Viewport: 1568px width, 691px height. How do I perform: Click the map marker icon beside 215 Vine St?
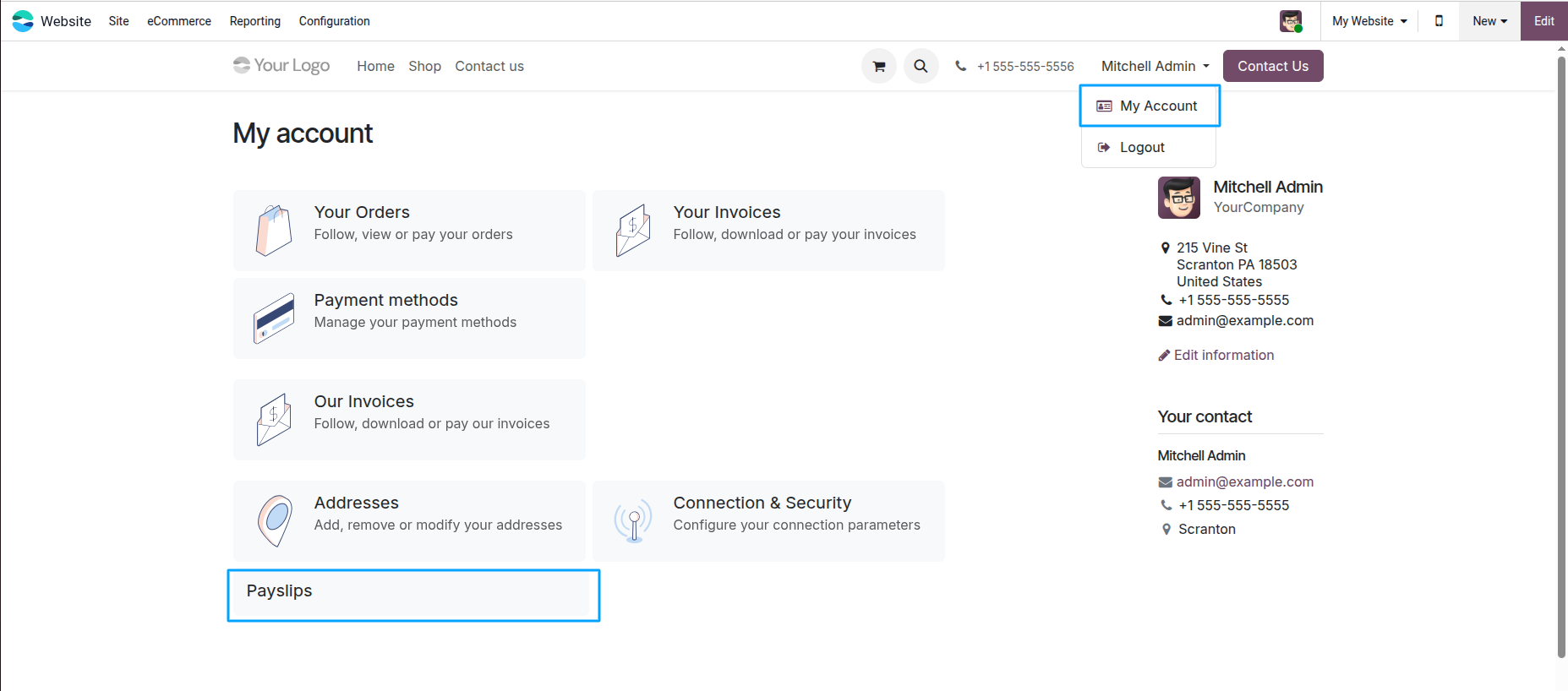click(x=1166, y=248)
